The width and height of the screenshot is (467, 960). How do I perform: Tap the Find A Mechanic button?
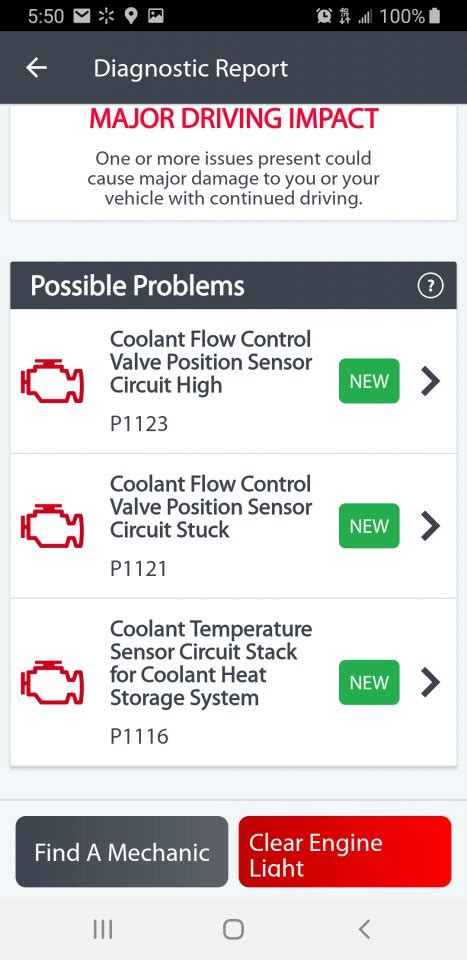click(x=122, y=852)
